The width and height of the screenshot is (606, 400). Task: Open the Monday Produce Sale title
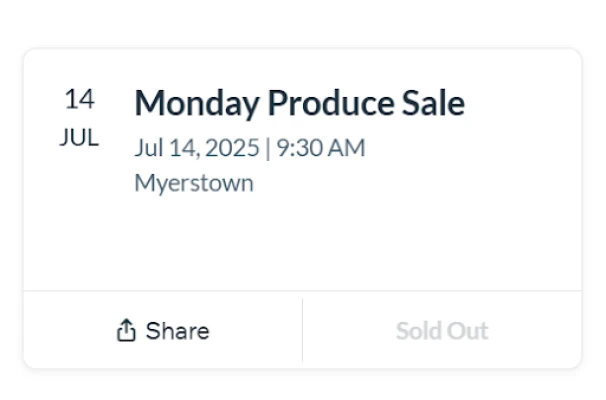[x=299, y=103]
